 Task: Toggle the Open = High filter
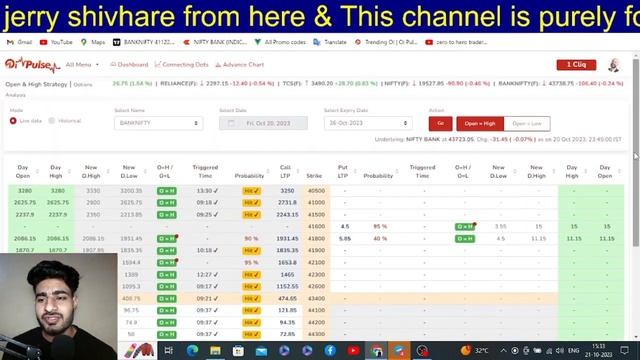(480, 123)
